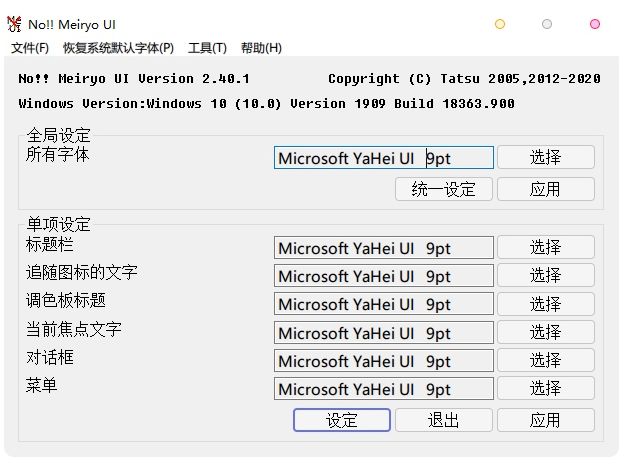Click 选择 button for 所有字体
The height and width of the screenshot is (476, 639).
pyautogui.click(x=545, y=158)
